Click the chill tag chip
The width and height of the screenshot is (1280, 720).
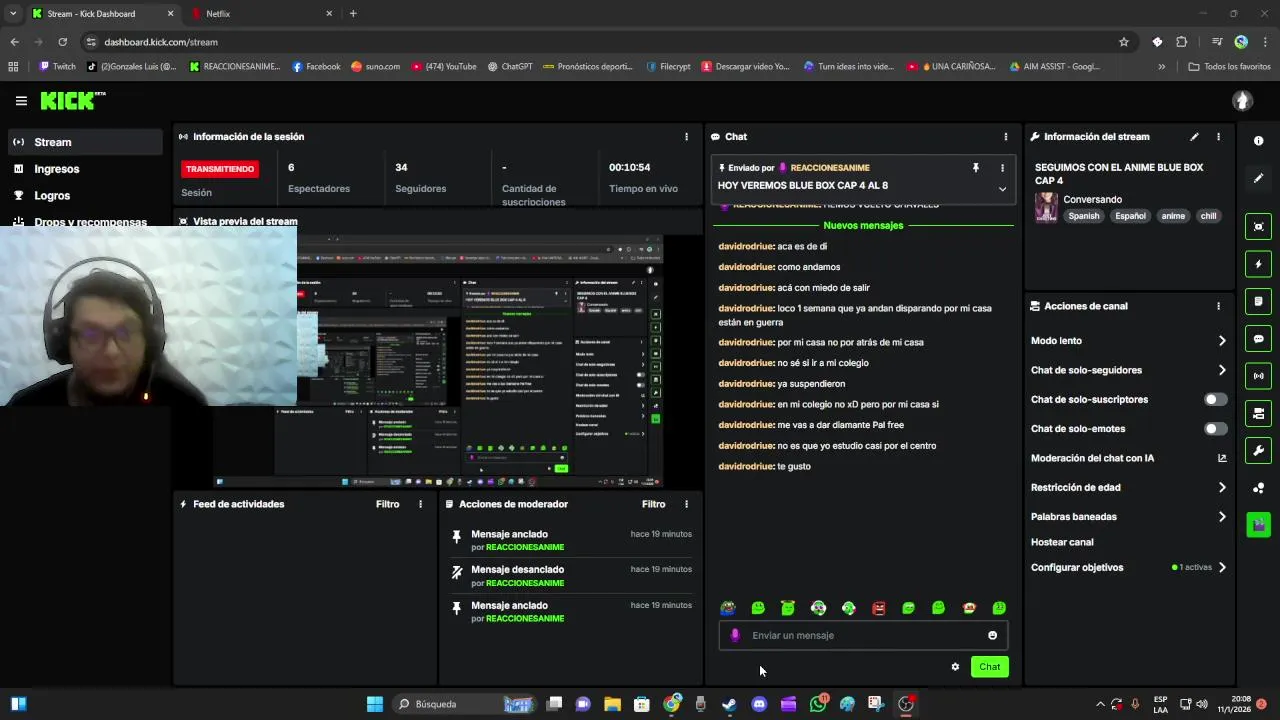pyautogui.click(x=1208, y=216)
